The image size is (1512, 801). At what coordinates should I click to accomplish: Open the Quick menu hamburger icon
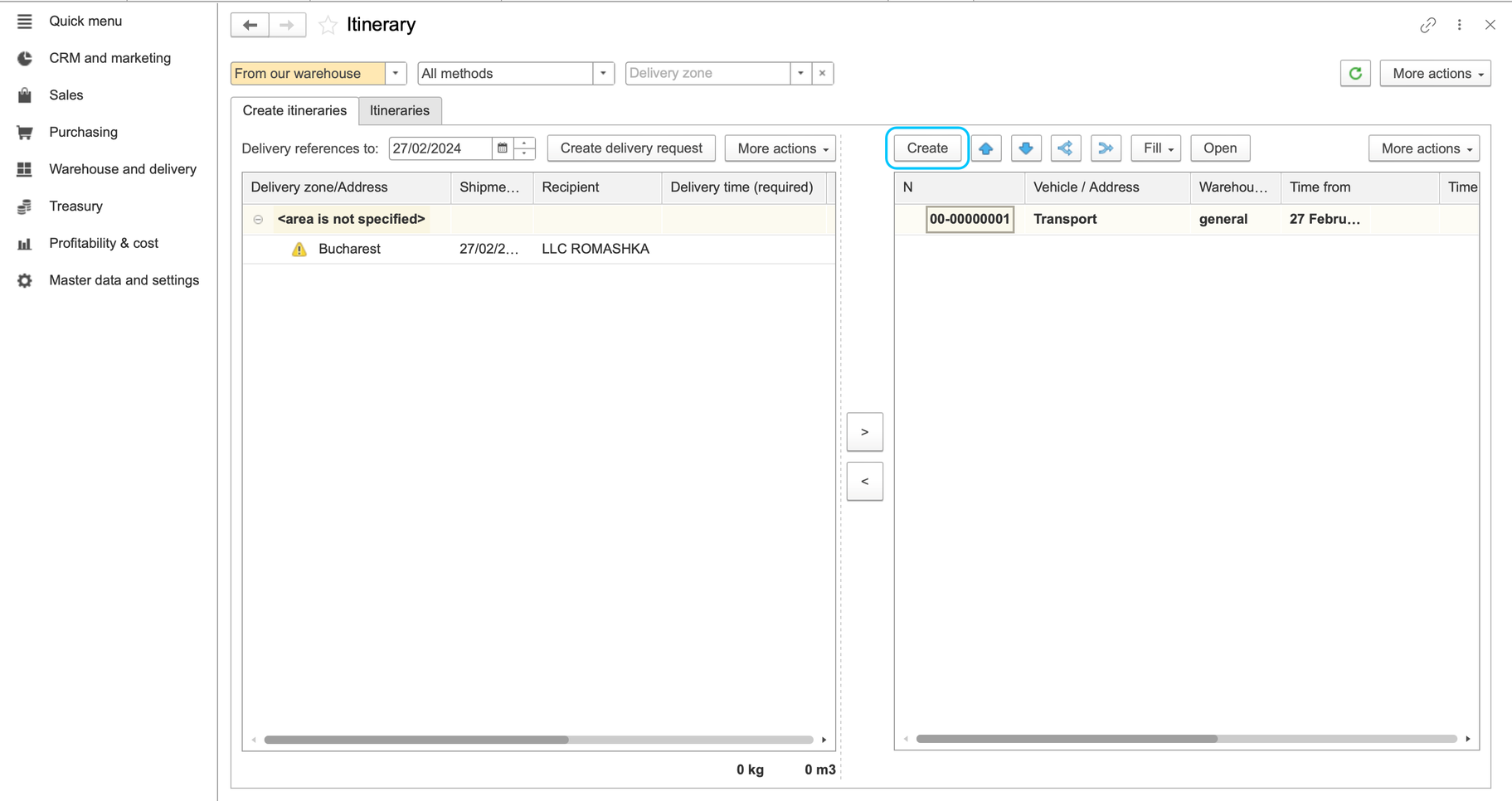[x=25, y=22]
